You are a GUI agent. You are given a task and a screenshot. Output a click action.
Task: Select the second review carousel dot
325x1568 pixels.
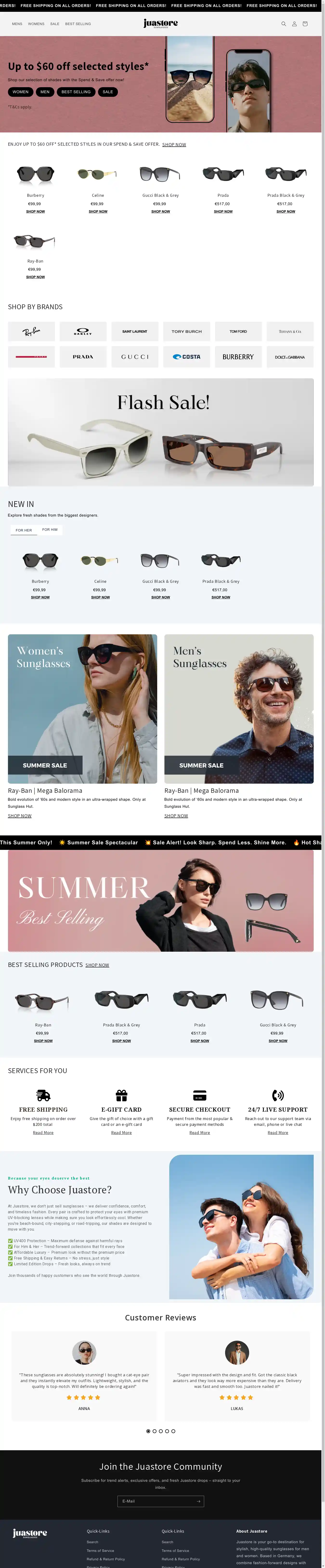point(155,1431)
